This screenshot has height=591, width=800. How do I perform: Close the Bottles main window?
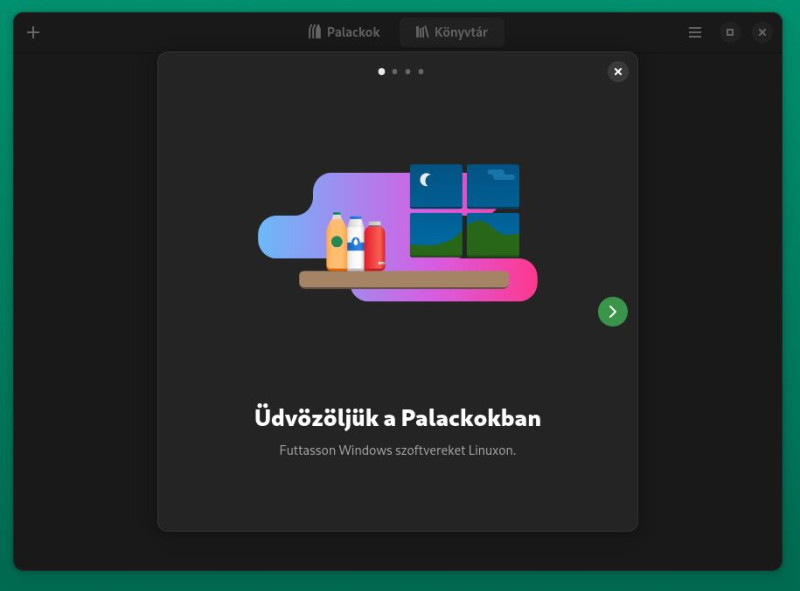[x=762, y=32]
